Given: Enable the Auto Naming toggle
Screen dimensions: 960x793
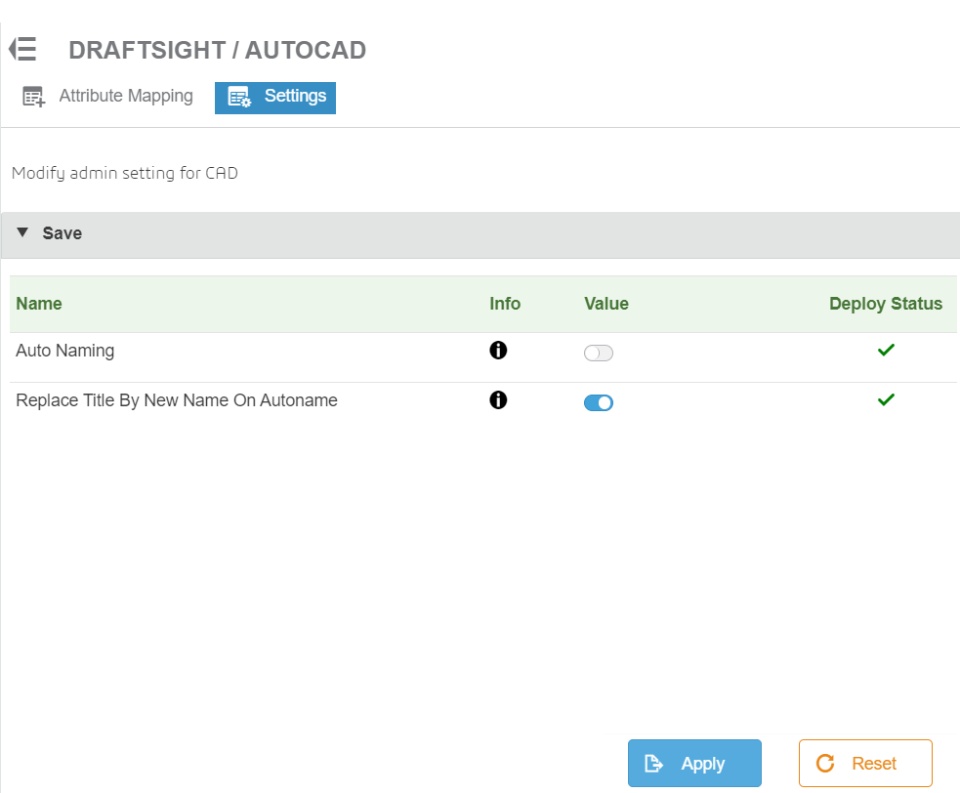Looking at the screenshot, I should [x=598, y=353].
